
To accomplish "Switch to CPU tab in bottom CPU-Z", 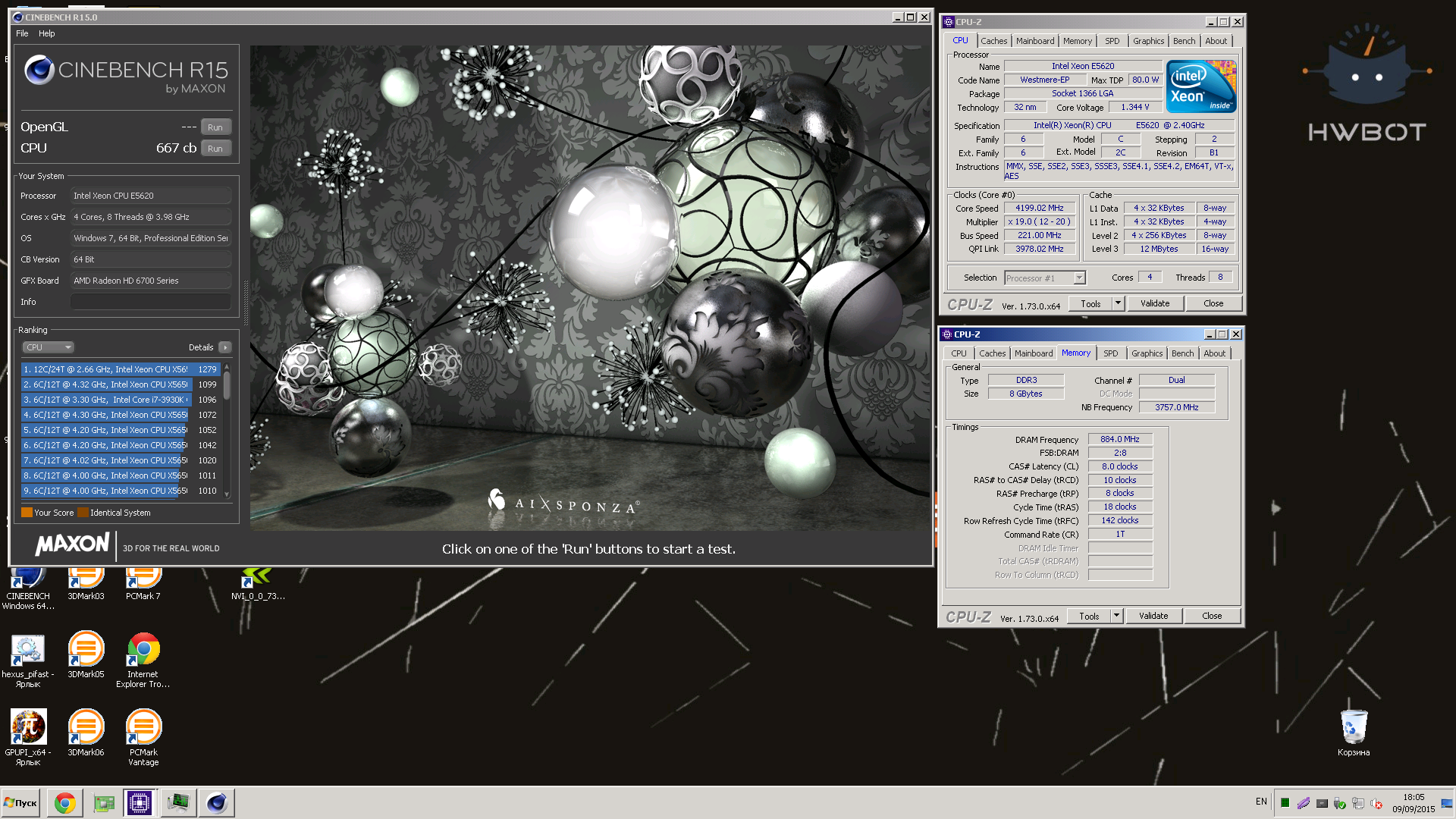I will click(959, 353).
